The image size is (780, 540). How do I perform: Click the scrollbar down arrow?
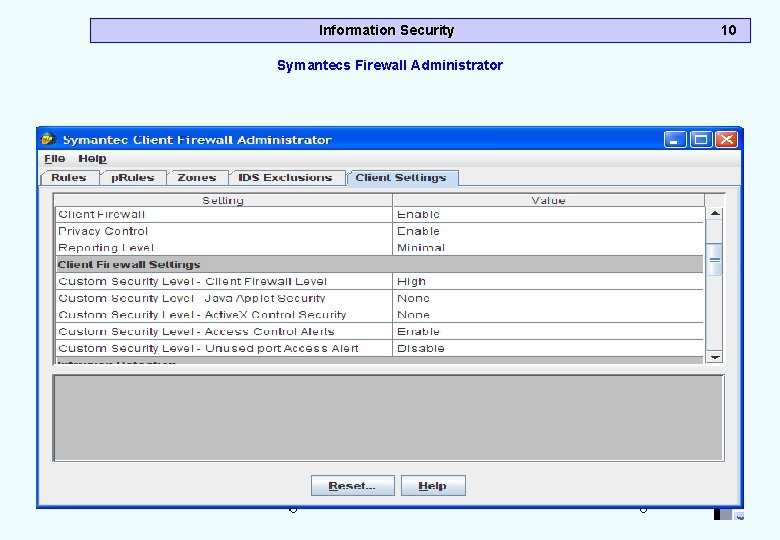click(715, 357)
